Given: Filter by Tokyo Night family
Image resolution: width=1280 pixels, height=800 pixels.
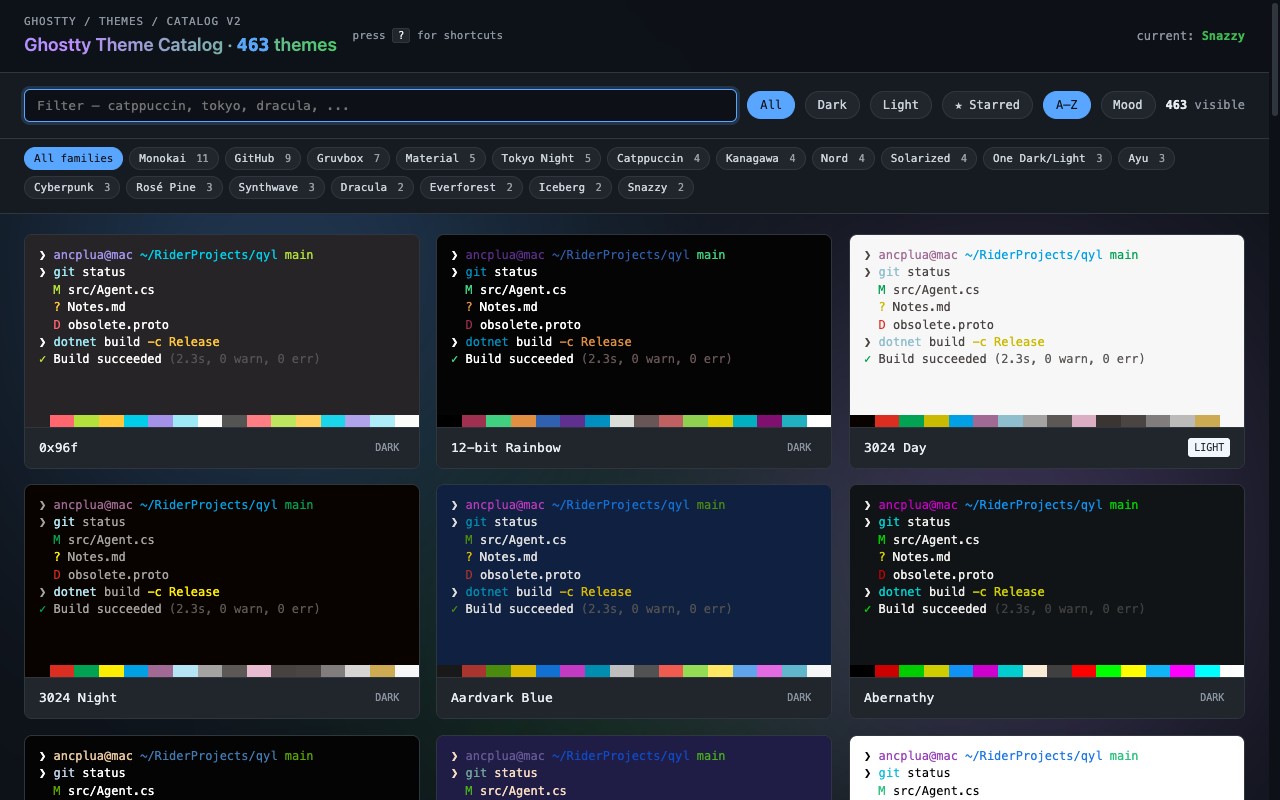Looking at the screenshot, I should pos(546,158).
